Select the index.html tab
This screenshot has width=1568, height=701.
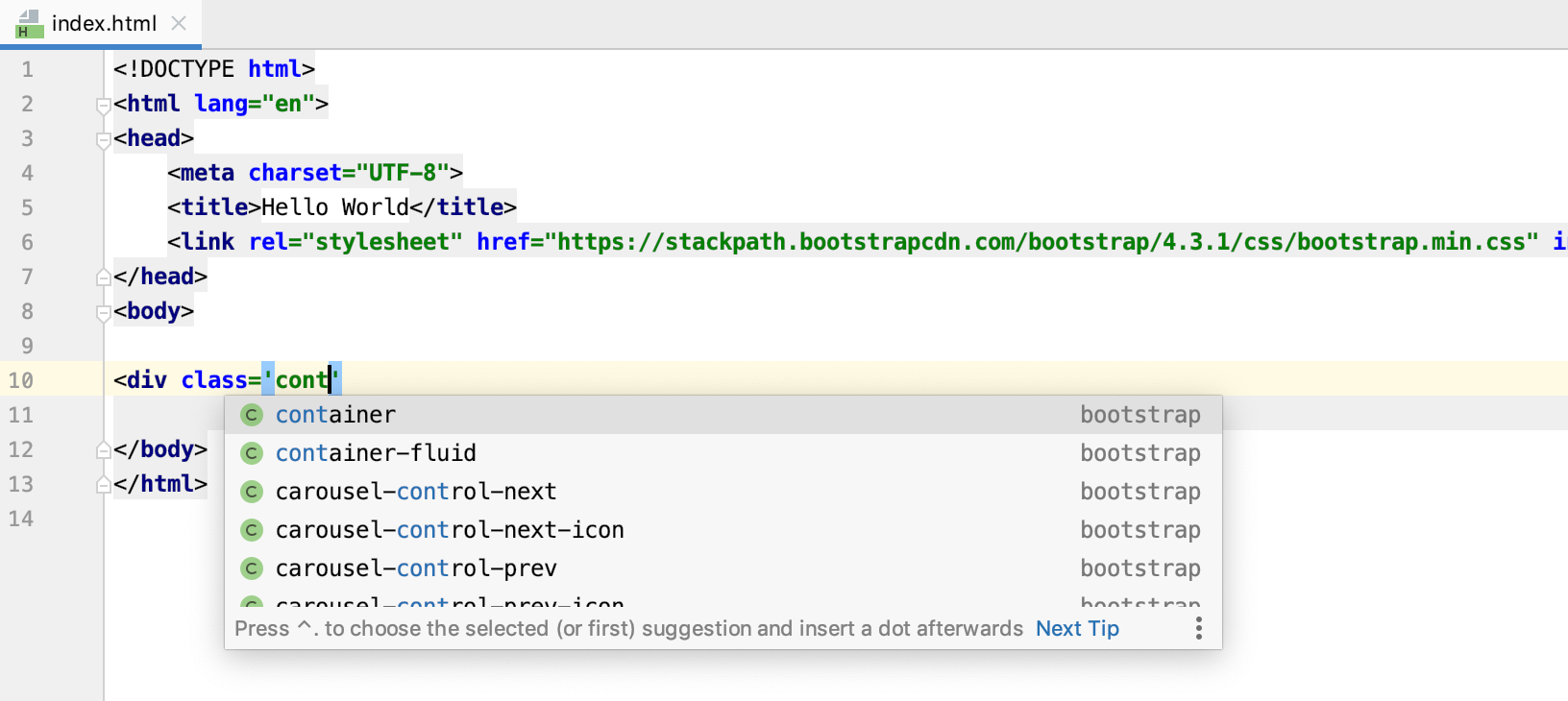(x=104, y=23)
